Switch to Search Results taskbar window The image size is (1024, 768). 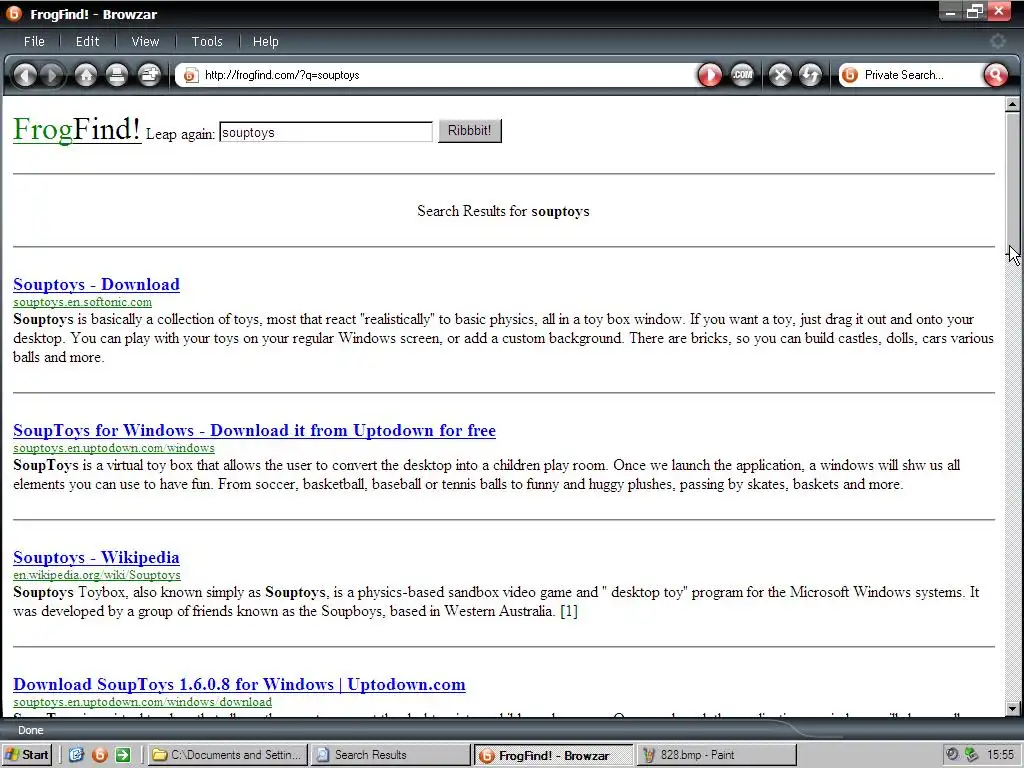[x=390, y=755]
